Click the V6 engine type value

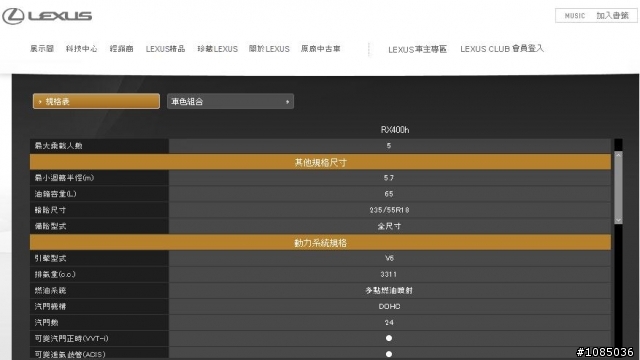389,258
